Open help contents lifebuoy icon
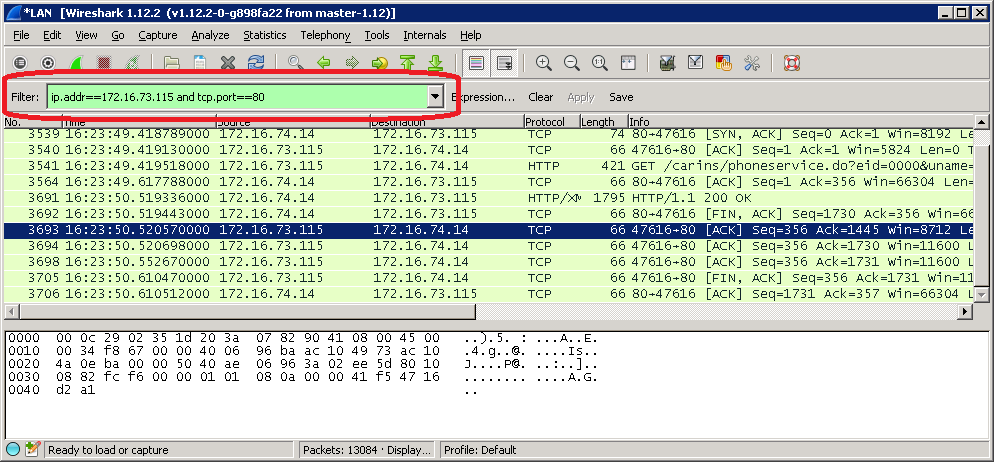Image resolution: width=994 pixels, height=462 pixels. 791,63
